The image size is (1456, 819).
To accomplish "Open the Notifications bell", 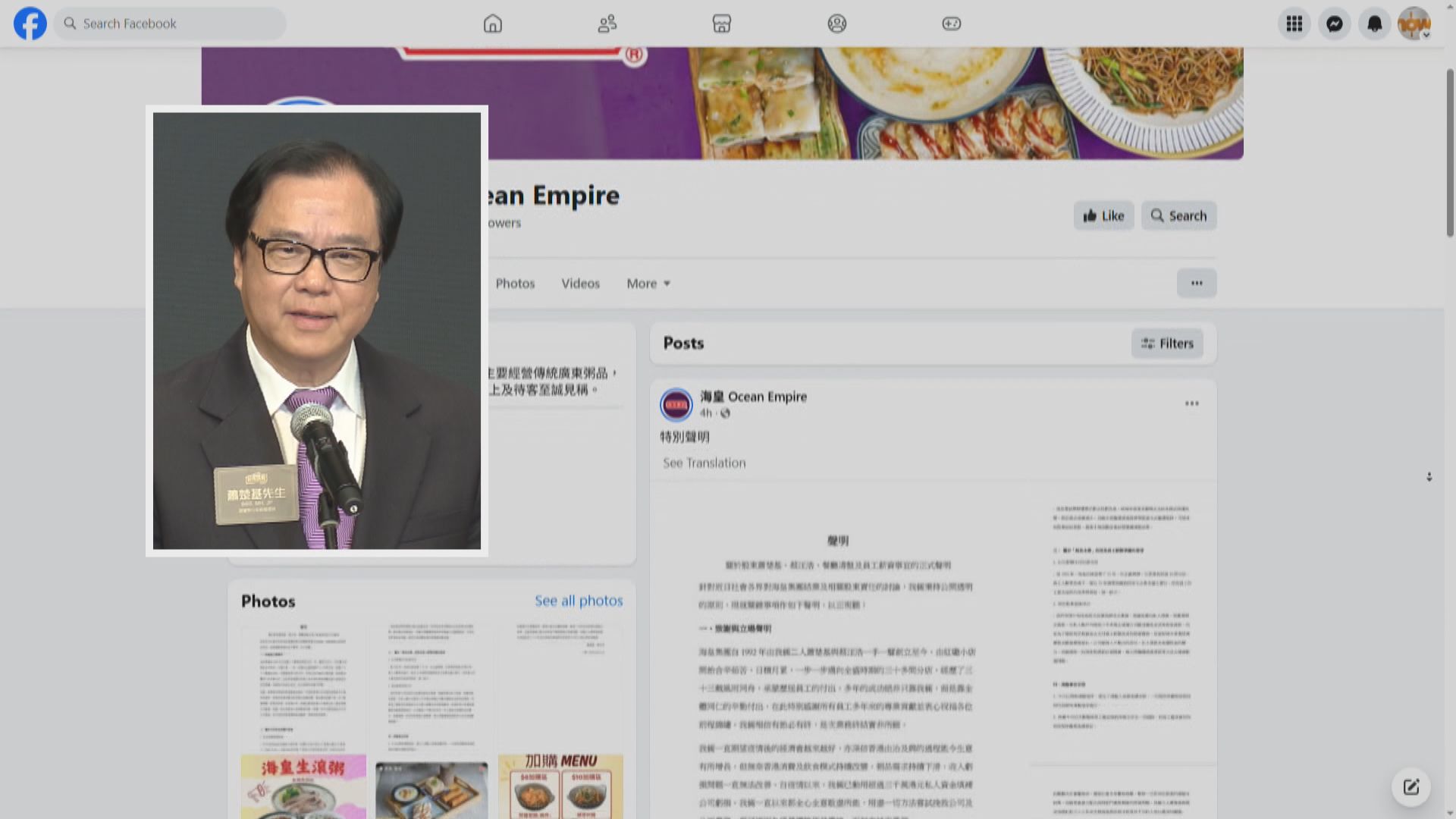I will [1374, 24].
